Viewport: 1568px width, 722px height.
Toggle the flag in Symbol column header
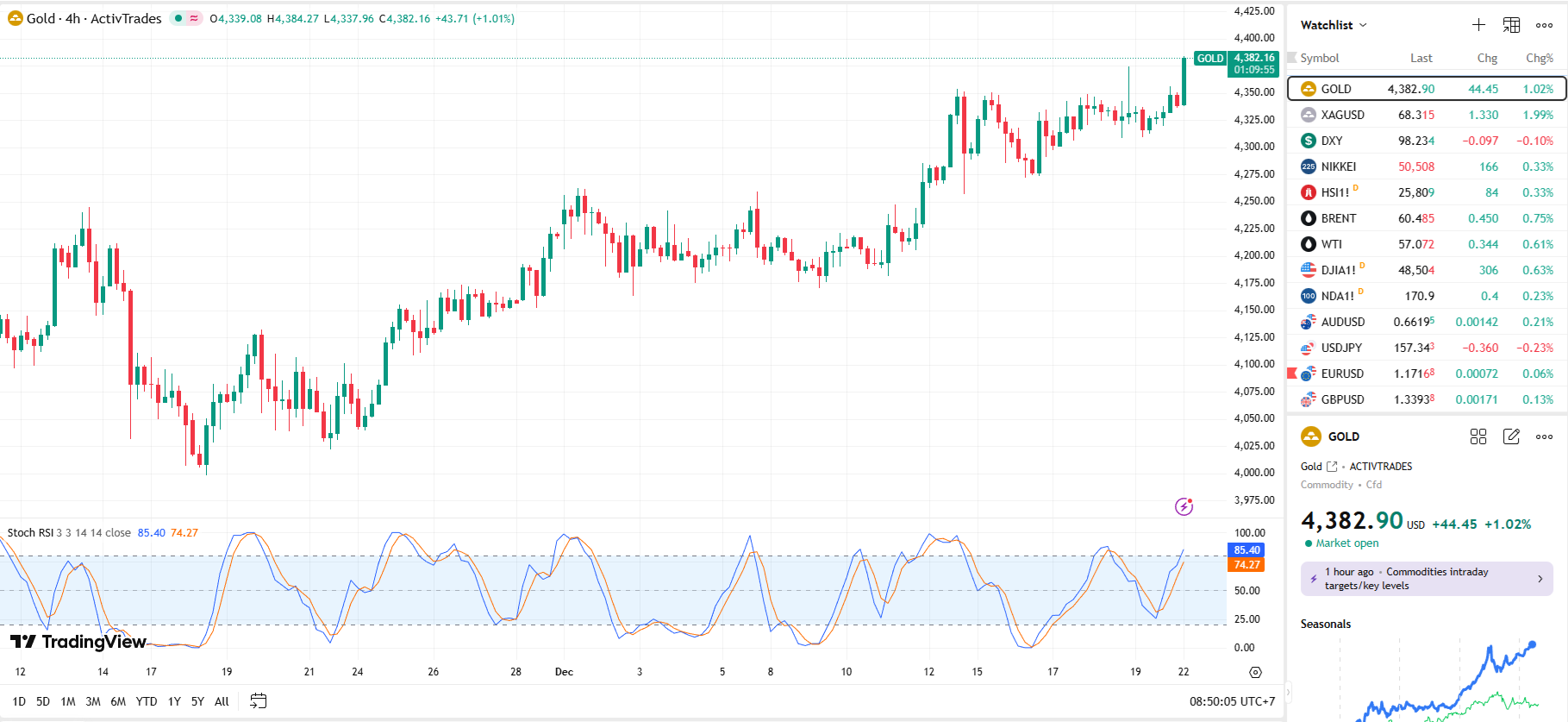pyautogui.click(x=1292, y=58)
